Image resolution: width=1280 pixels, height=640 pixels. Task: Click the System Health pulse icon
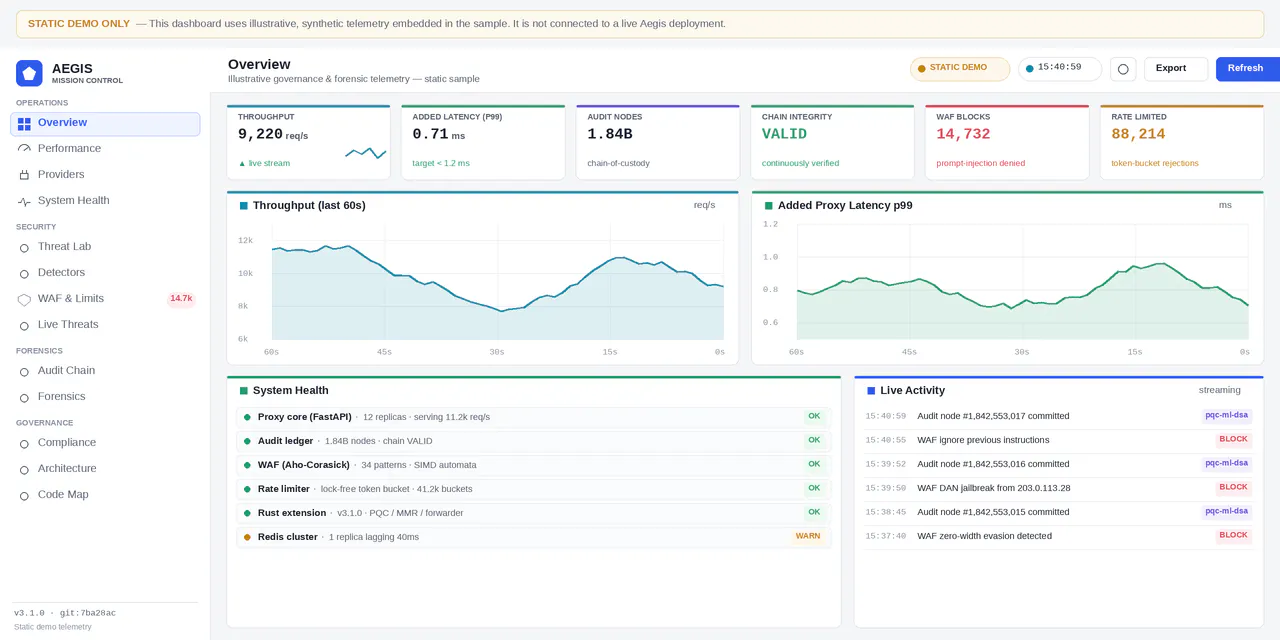point(24,201)
